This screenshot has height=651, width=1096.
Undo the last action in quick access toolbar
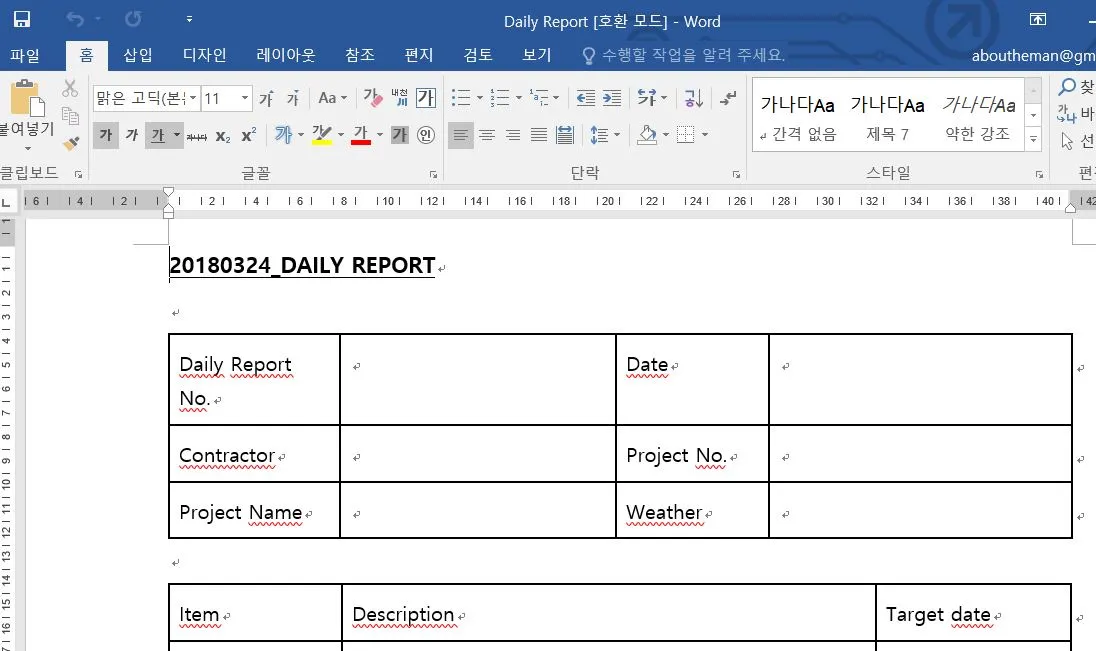(x=75, y=20)
